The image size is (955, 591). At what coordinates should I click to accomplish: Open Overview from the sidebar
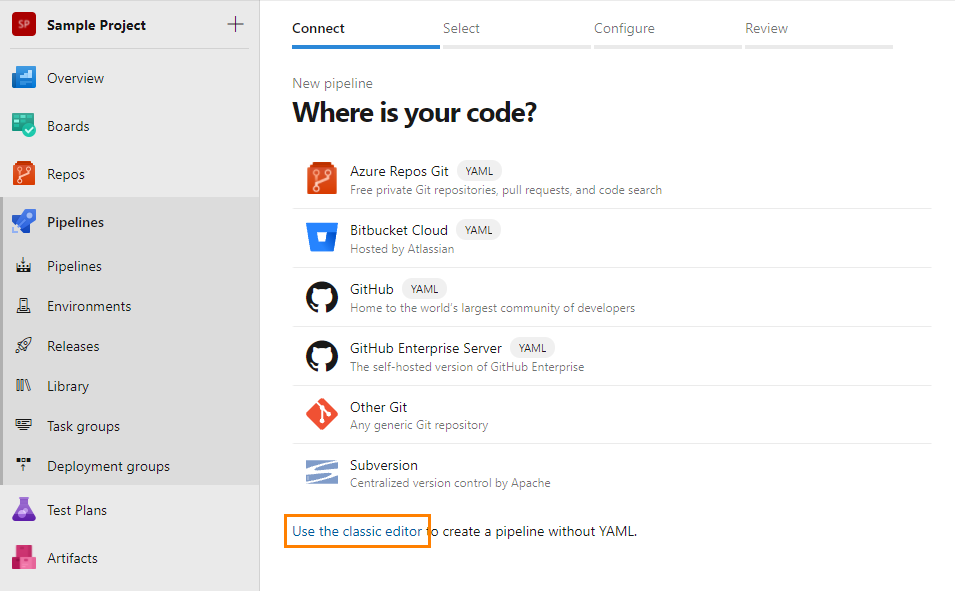pyautogui.click(x=77, y=78)
